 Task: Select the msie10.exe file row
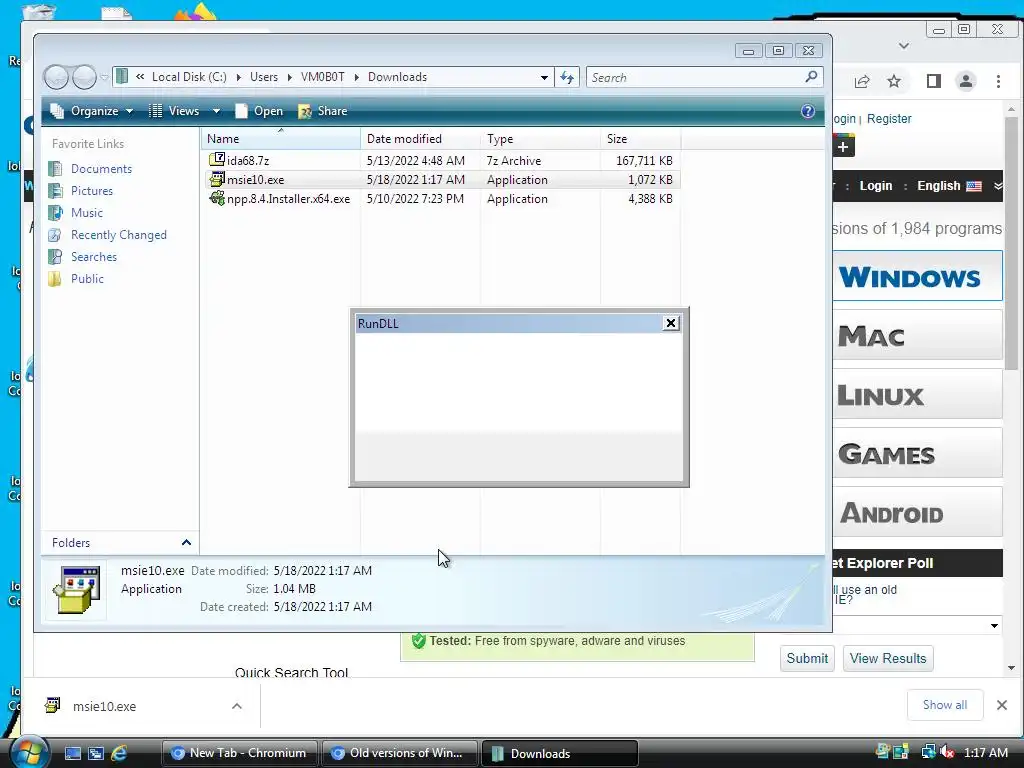coord(441,180)
